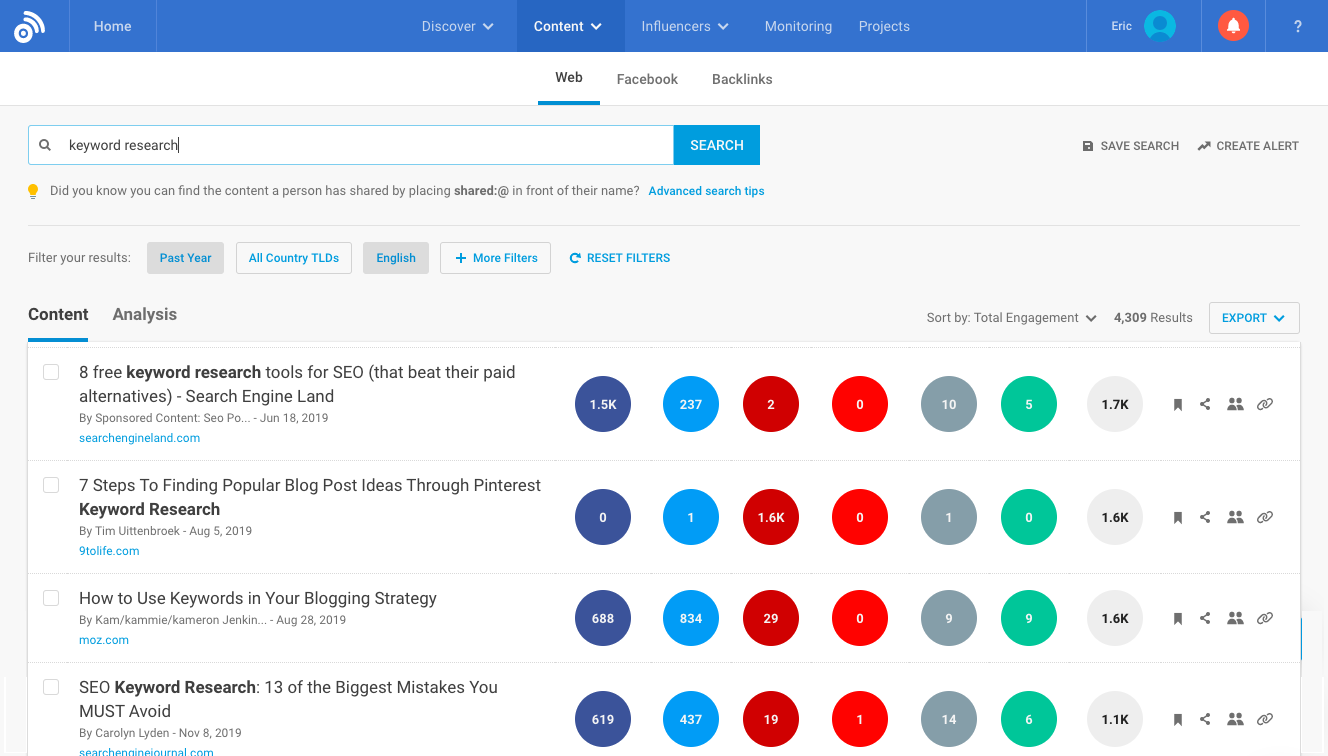Click the keyword research search input field
The height and width of the screenshot is (756, 1328).
click(351, 145)
